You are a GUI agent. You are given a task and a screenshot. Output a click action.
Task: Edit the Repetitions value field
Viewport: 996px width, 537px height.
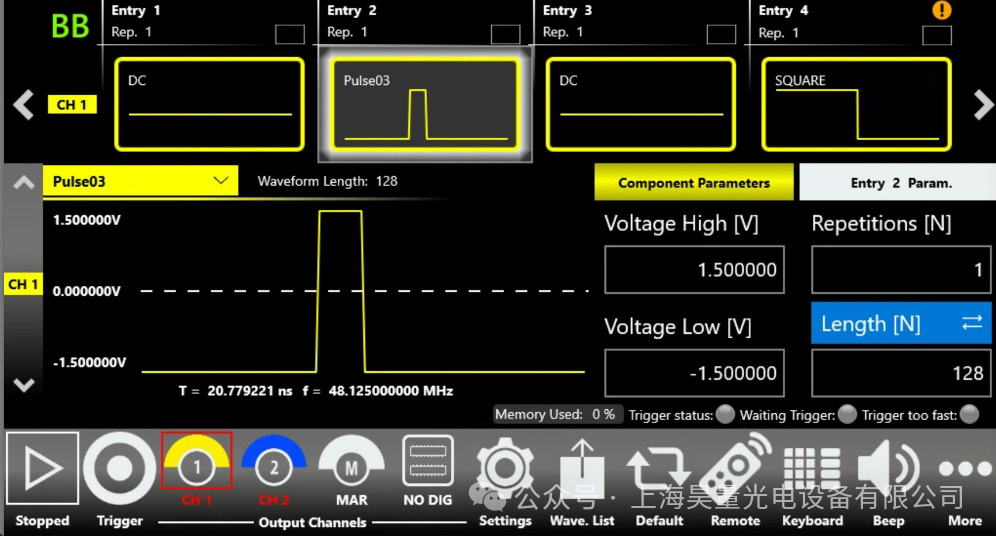[x=901, y=269]
